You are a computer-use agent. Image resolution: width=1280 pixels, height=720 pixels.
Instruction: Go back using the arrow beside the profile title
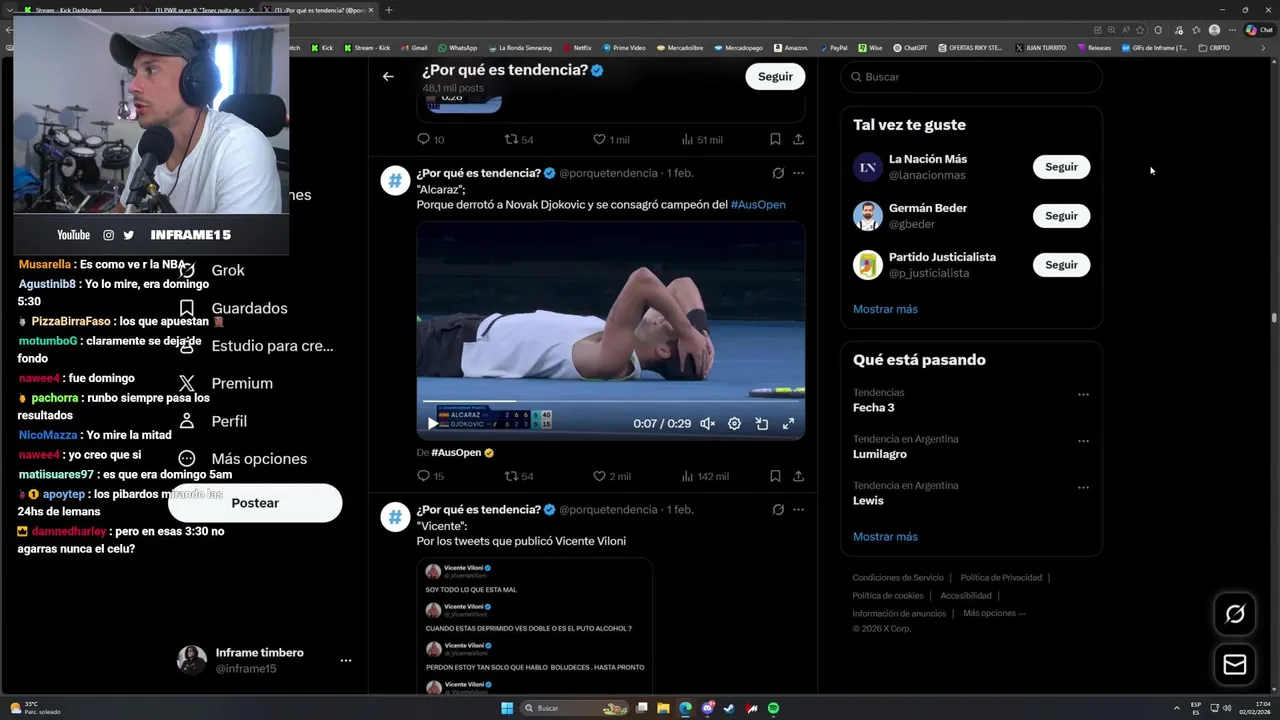(388, 76)
